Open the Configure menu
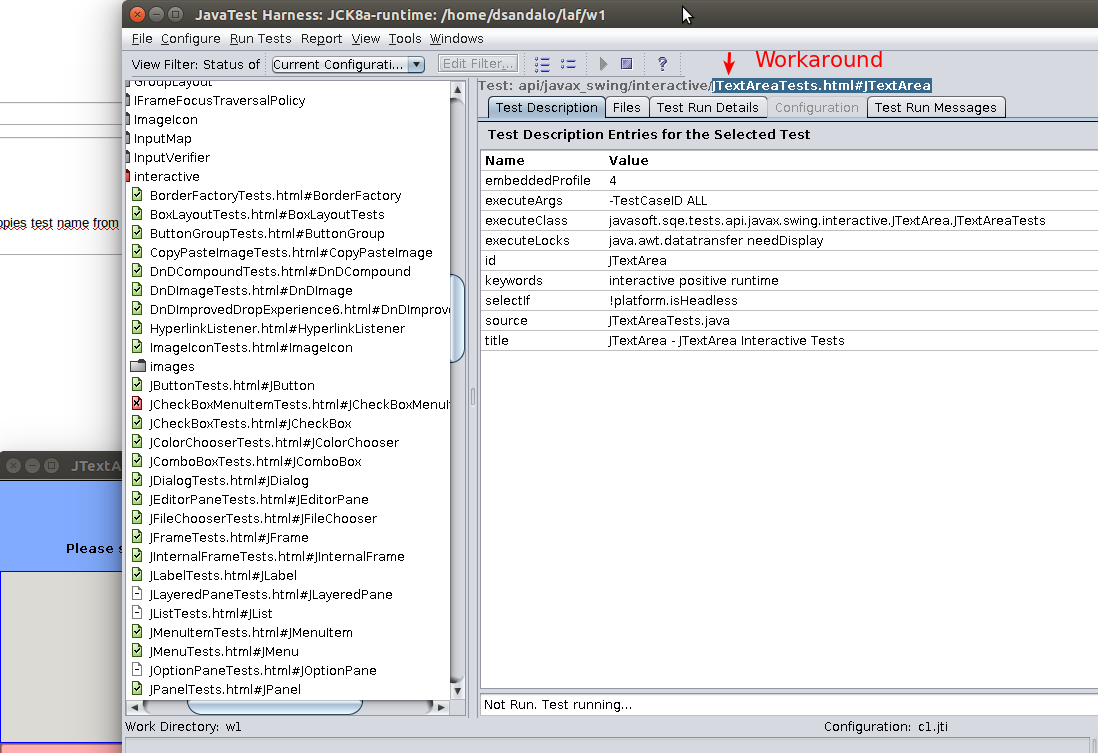This screenshot has height=753, width=1098. pyautogui.click(x=190, y=39)
